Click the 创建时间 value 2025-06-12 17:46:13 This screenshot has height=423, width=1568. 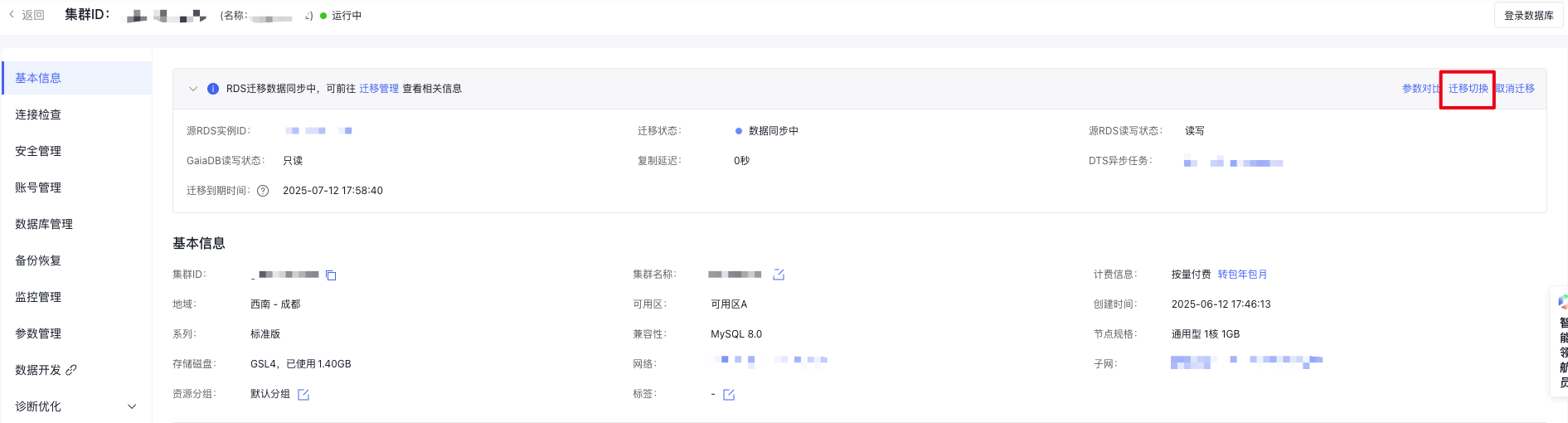pos(1221,304)
